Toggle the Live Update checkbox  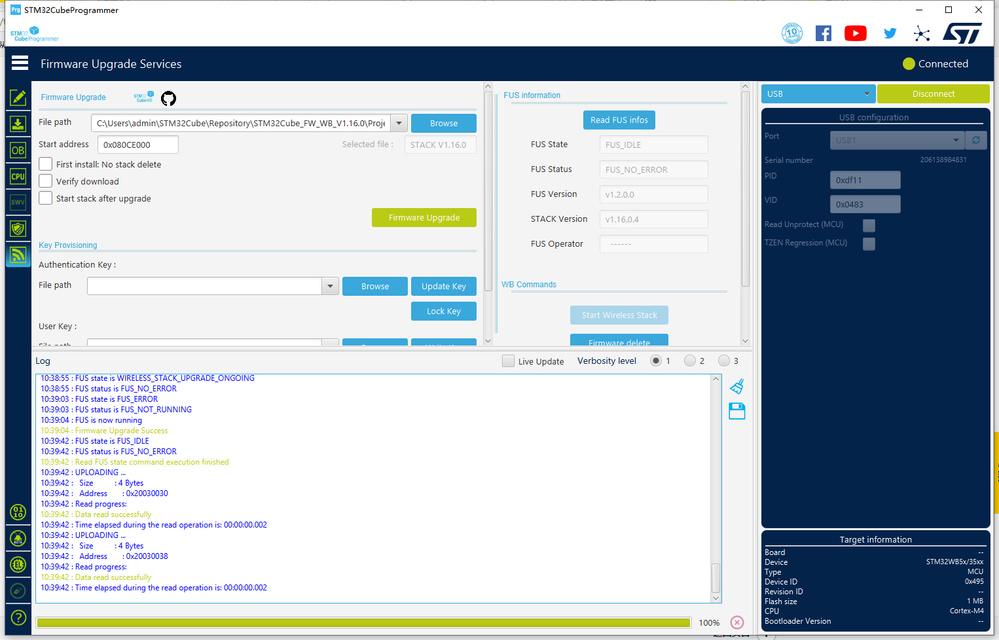coord(508,361)
